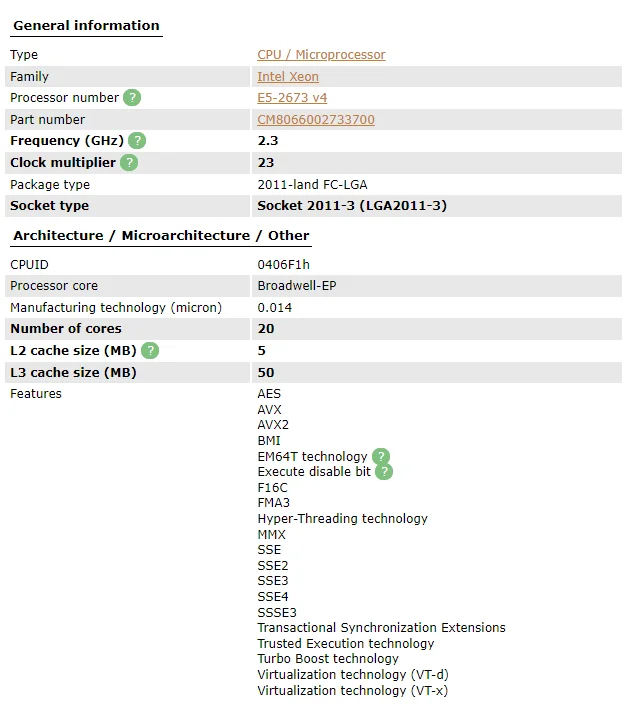The height and width of the screenshot is (705, 630).
Task: Open the E5-2673 v4 processor link
Action: click(x=292, y=98)
